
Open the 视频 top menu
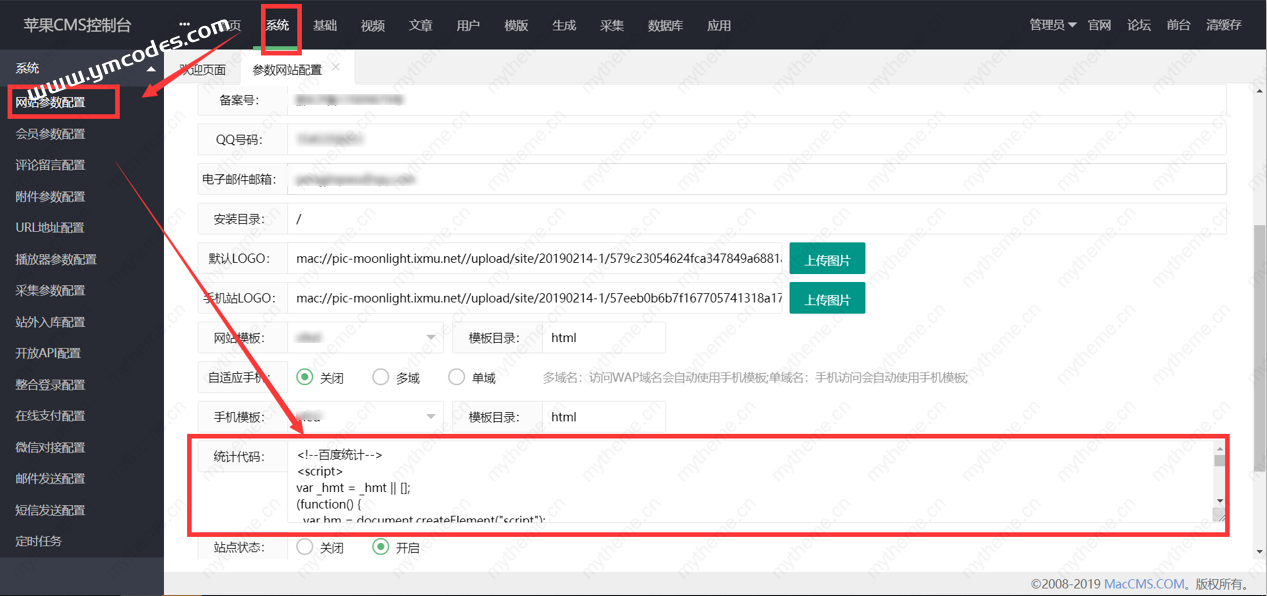point(373,25)
